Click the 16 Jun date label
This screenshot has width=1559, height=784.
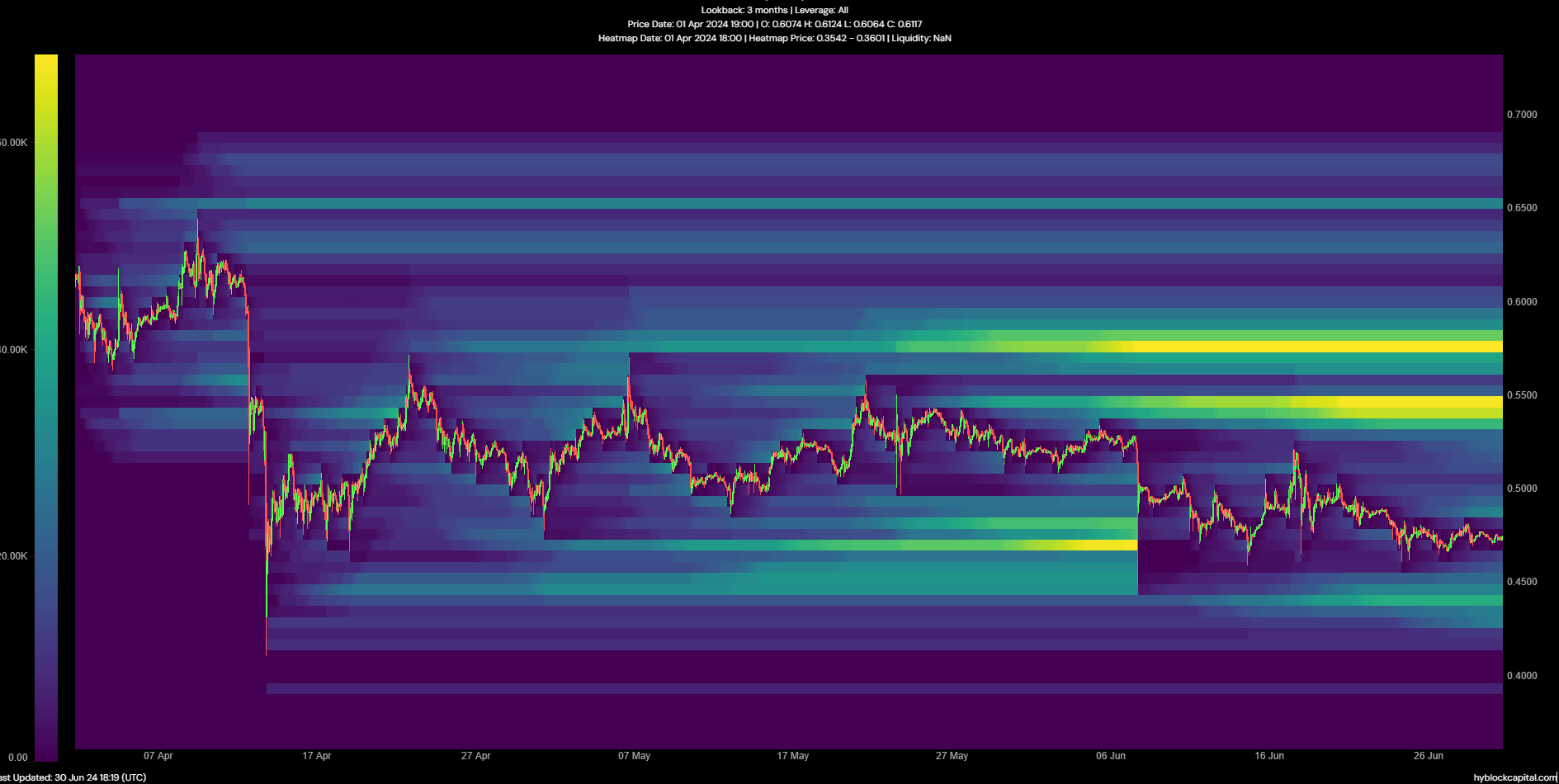(x=1269, y=756)
